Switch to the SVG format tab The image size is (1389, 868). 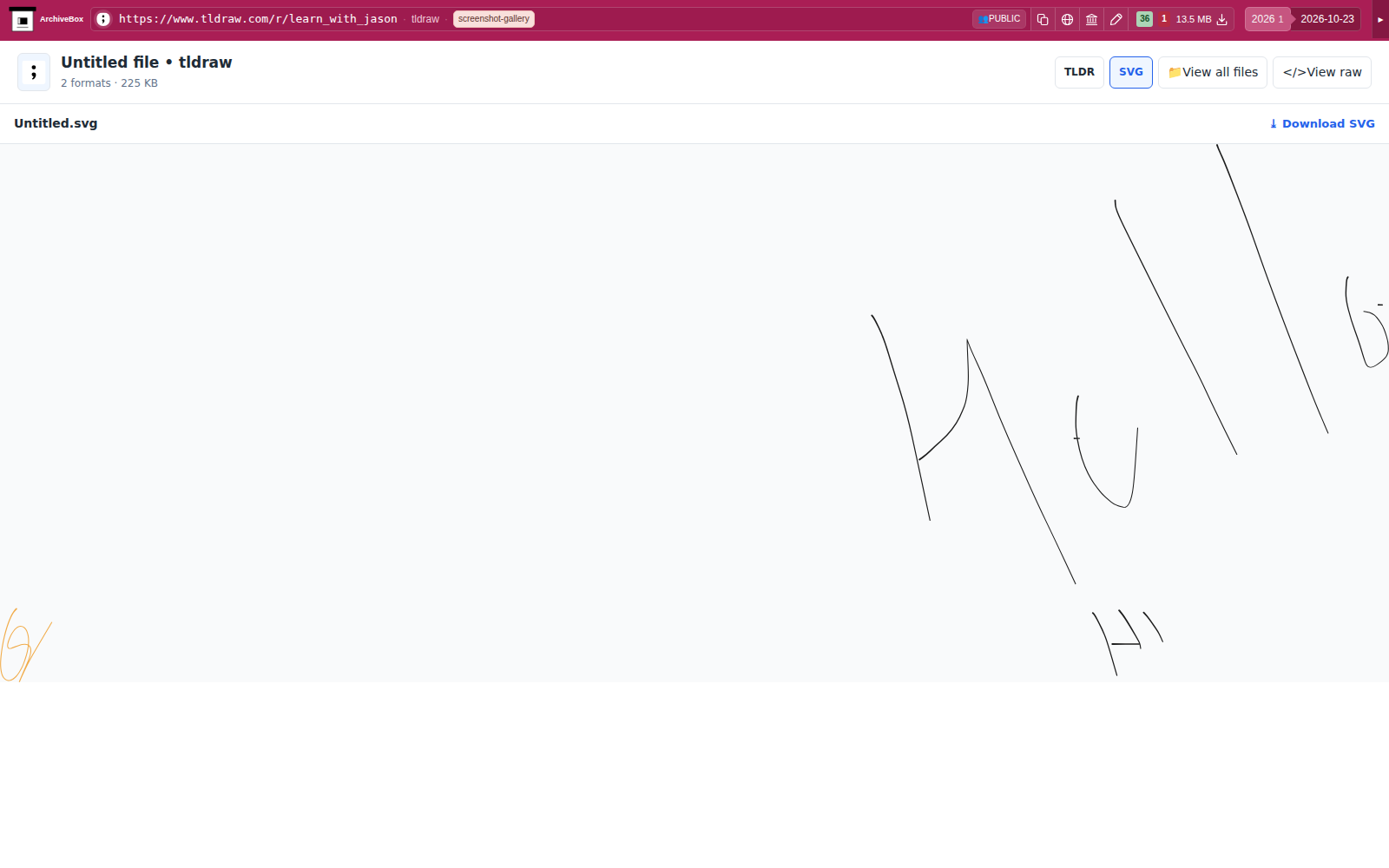point(1131,72)
